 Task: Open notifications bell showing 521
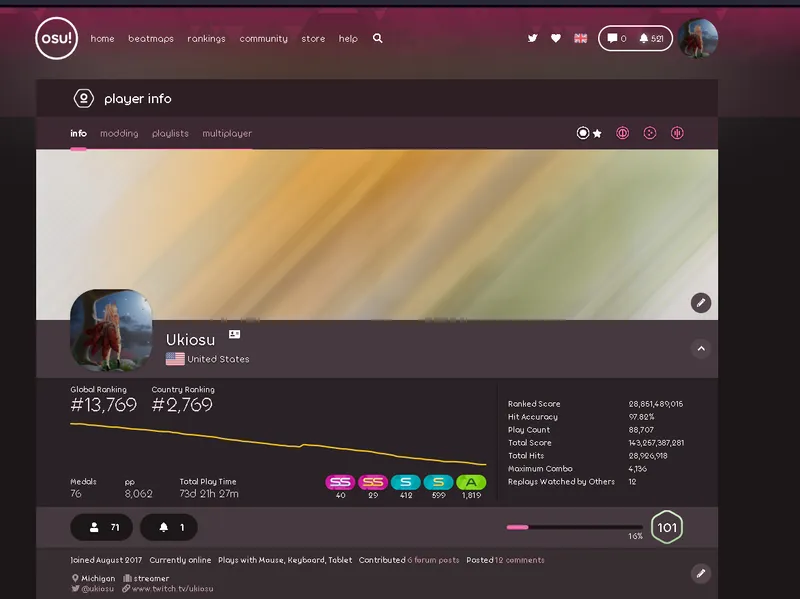point(651,39)
